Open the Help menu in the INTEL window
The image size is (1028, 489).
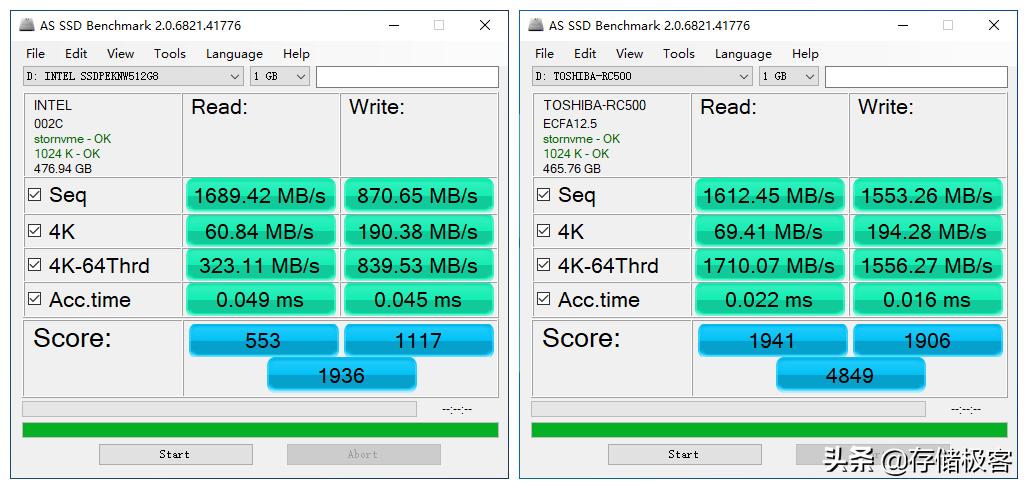(x=296, y=54)
